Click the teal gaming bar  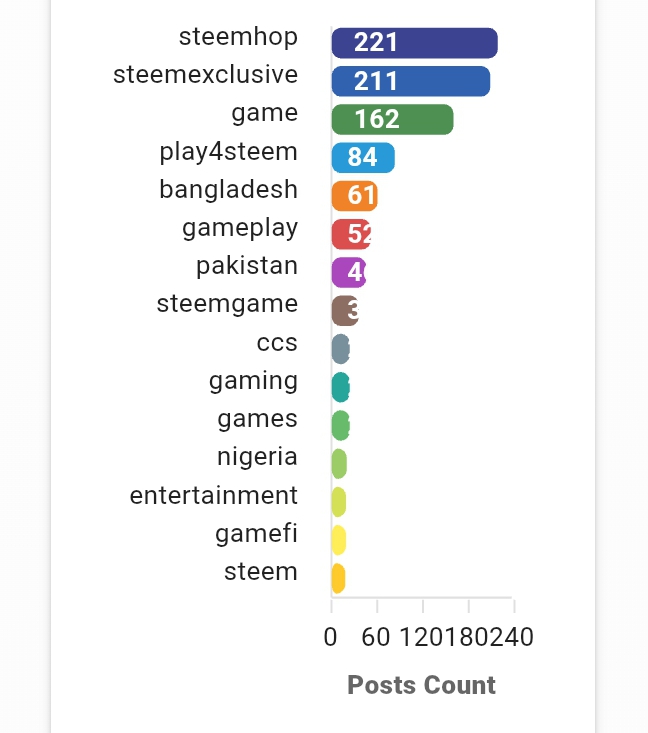340,387
